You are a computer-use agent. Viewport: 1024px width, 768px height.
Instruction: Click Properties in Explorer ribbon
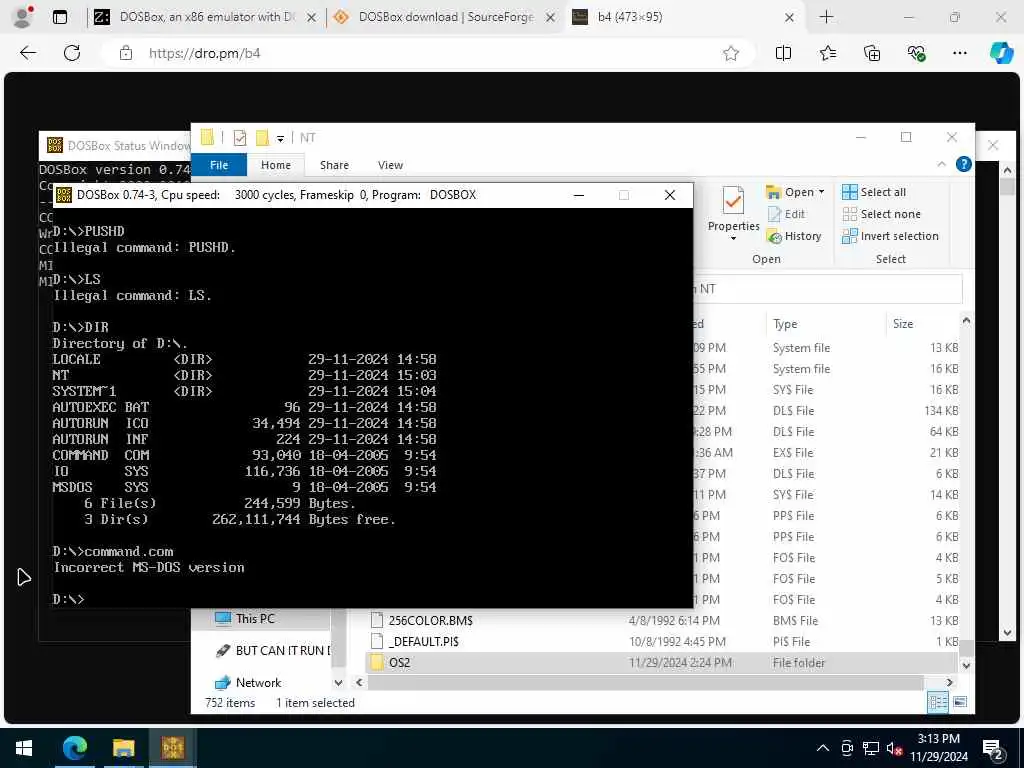[733, 213]
